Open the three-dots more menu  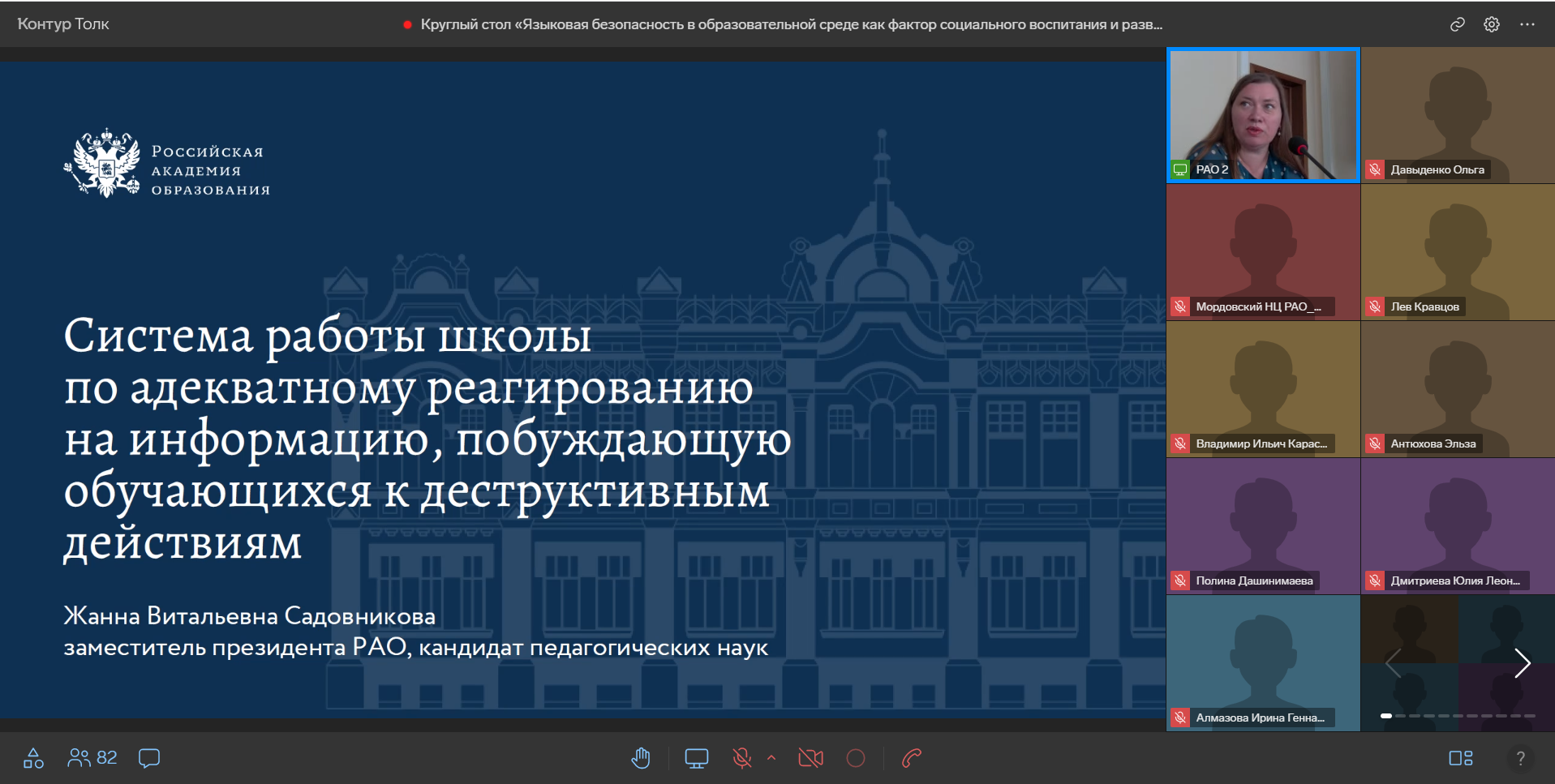[x=1527, y=24]
